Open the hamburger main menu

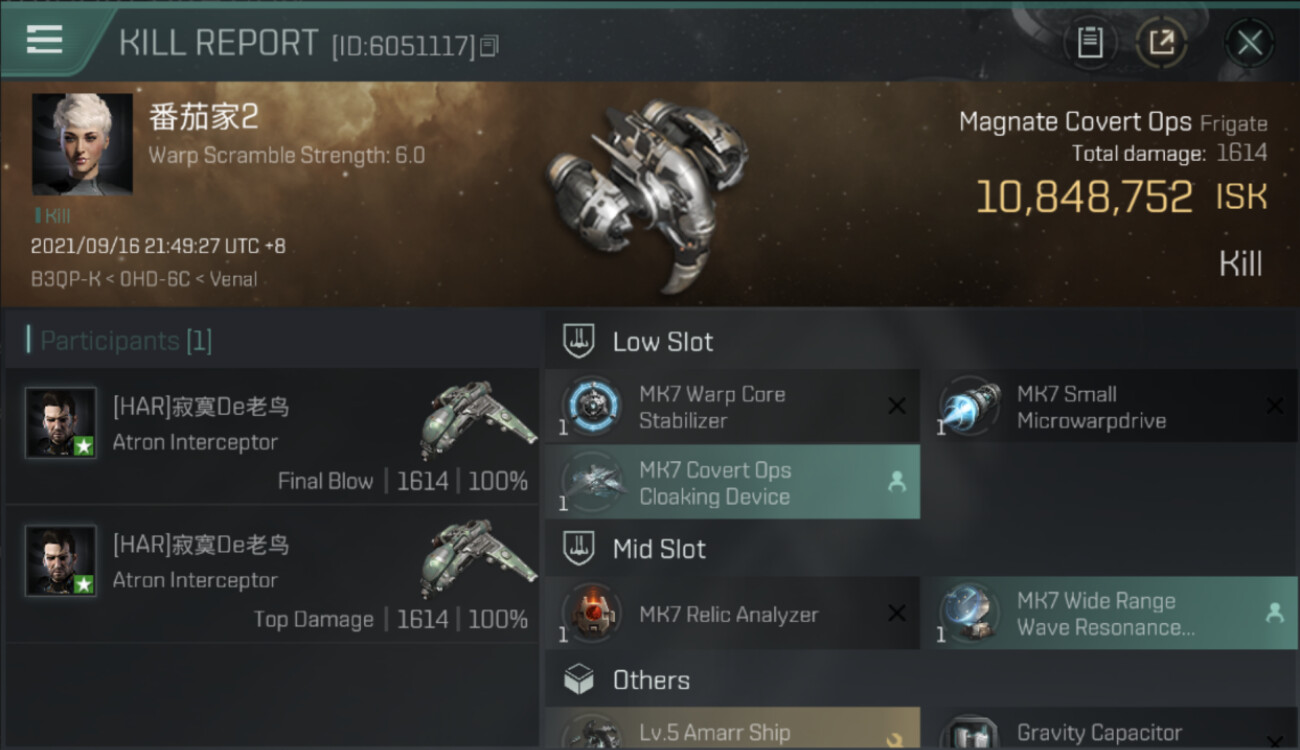click(45, 41)
